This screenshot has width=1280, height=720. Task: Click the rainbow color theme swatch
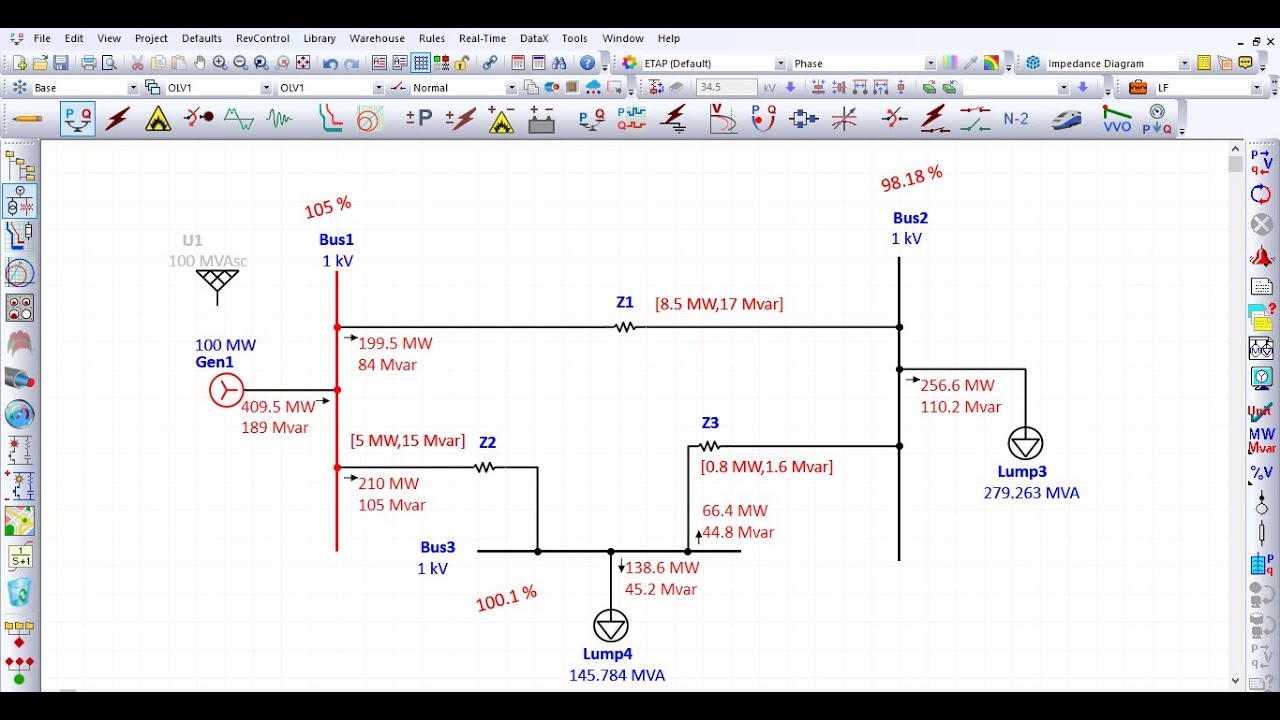tap(991, 63)
